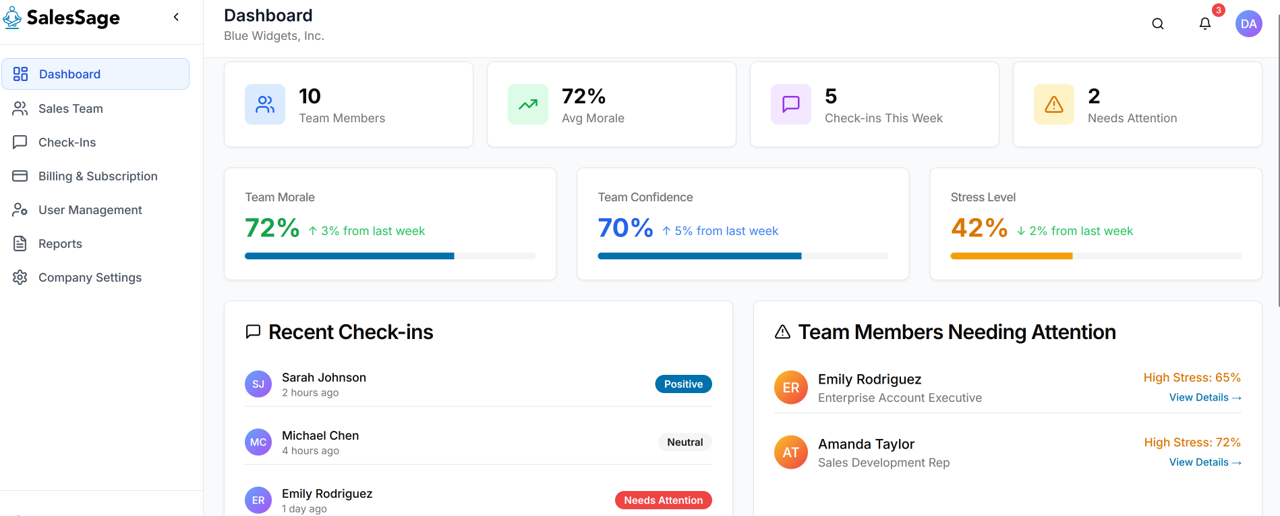Screen dimensions: 1280x516
Task: View Details for Emily Rodriguez
Action: pyautogui.click(x=1205, y=398)
